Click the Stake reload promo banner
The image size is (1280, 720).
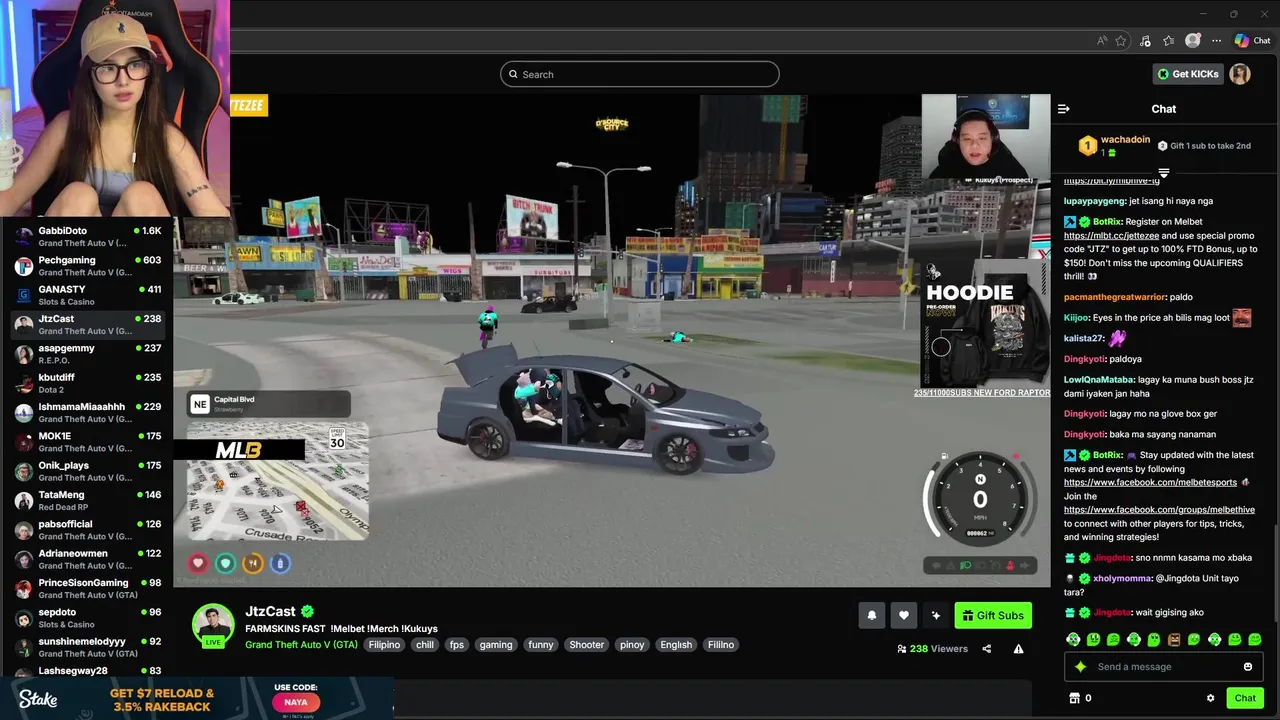(196, 699)
